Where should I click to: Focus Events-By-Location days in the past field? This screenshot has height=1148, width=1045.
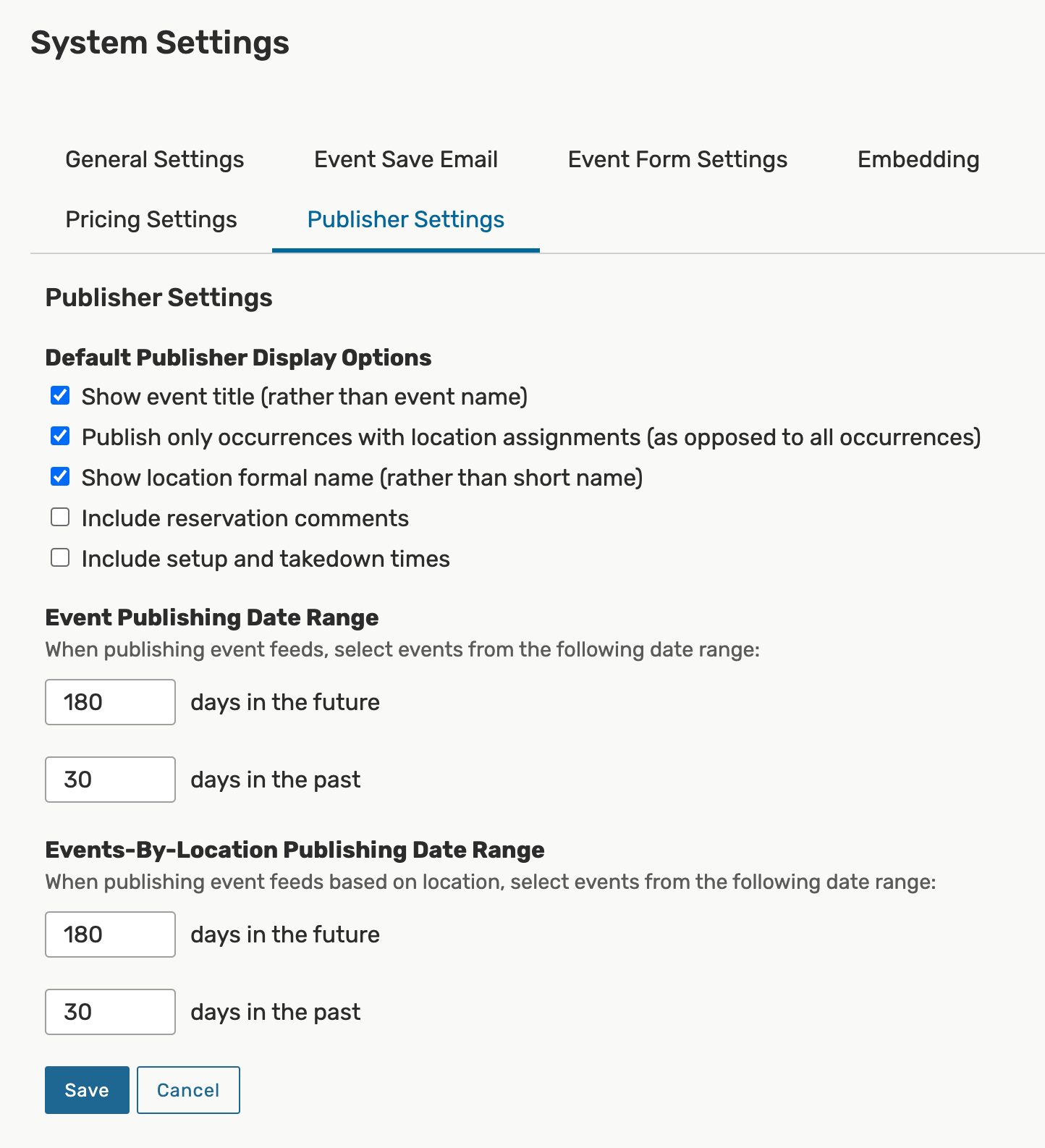coord(110,1012)
